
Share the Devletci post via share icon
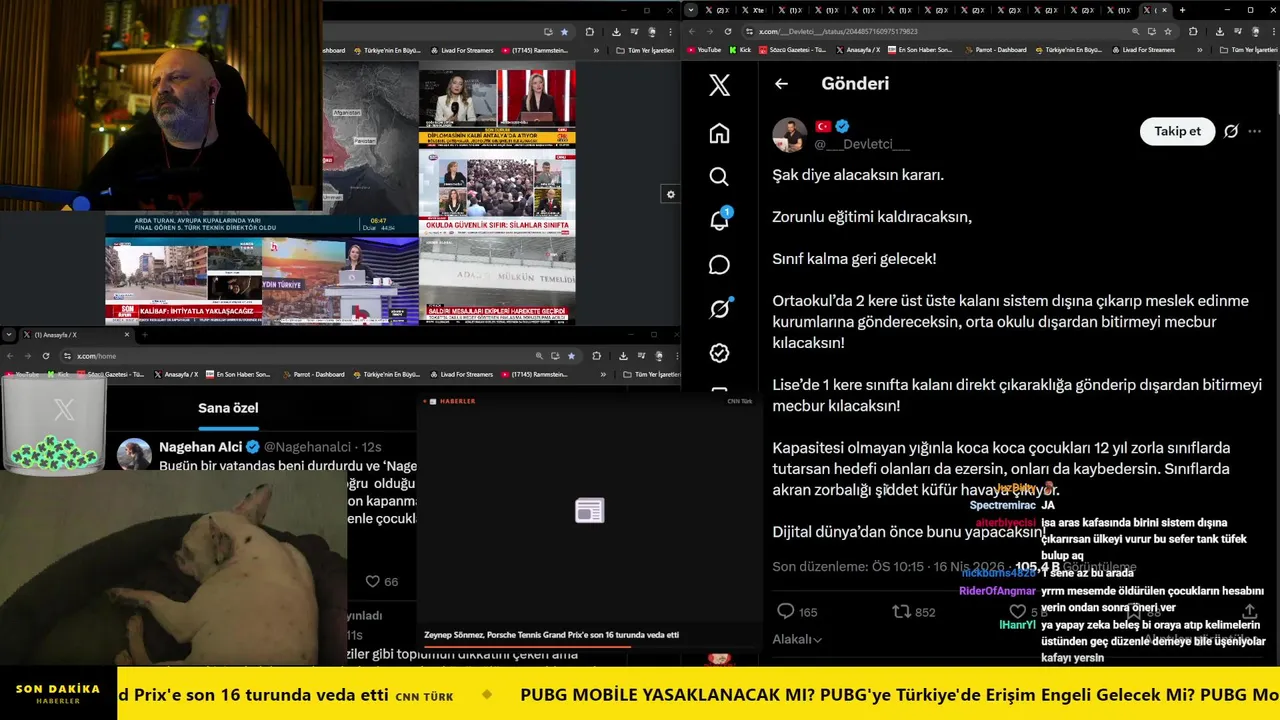point(1249,611)
